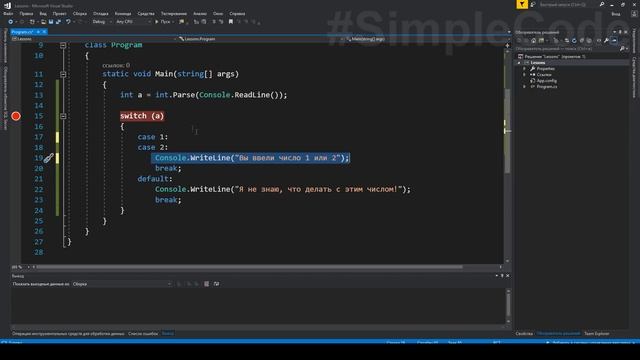Open the Правка menu
The width and height of the screenshot is (640, 360).
click(x=26, y=13)
